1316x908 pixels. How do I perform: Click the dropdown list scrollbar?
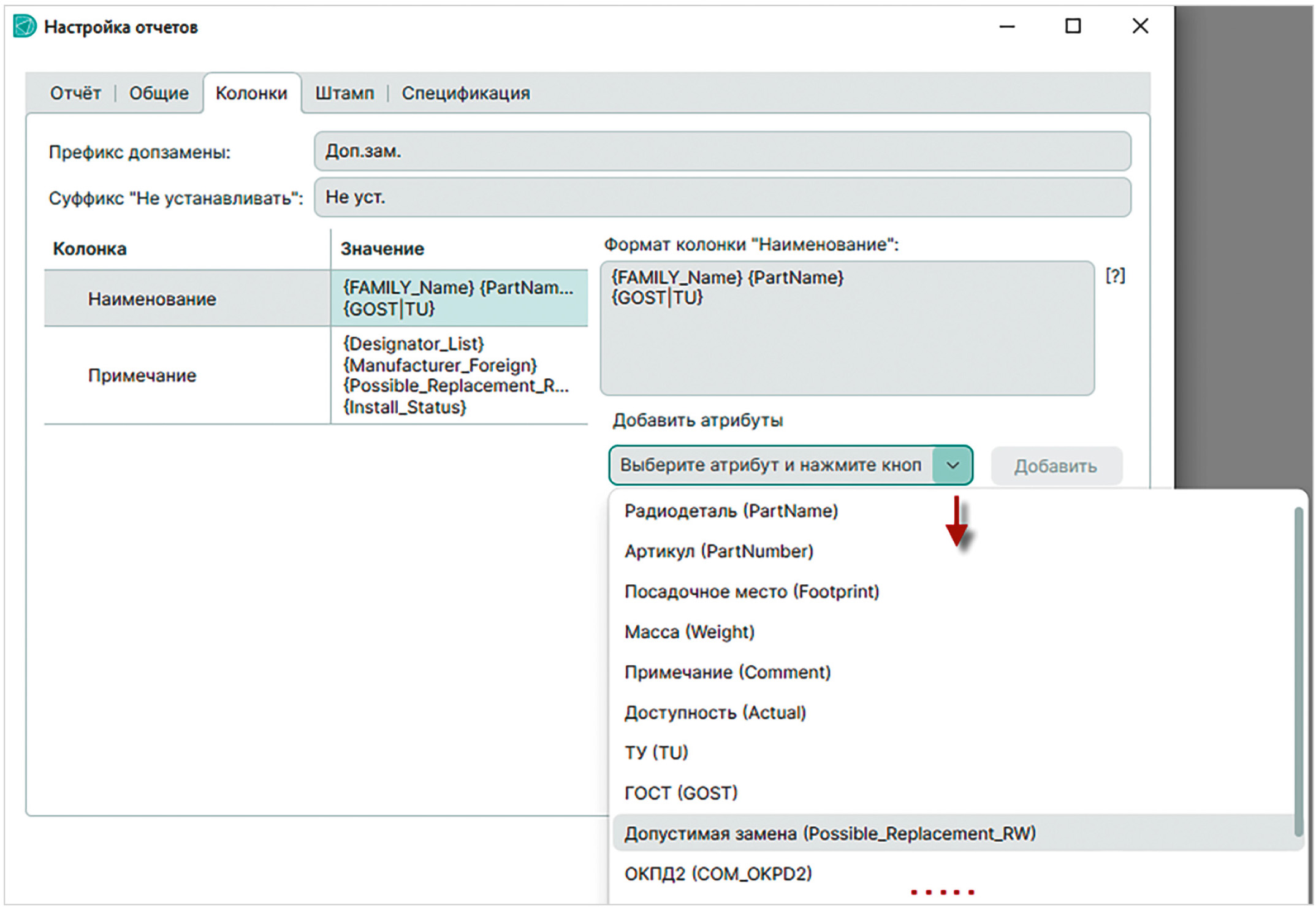click(1298, 671)
